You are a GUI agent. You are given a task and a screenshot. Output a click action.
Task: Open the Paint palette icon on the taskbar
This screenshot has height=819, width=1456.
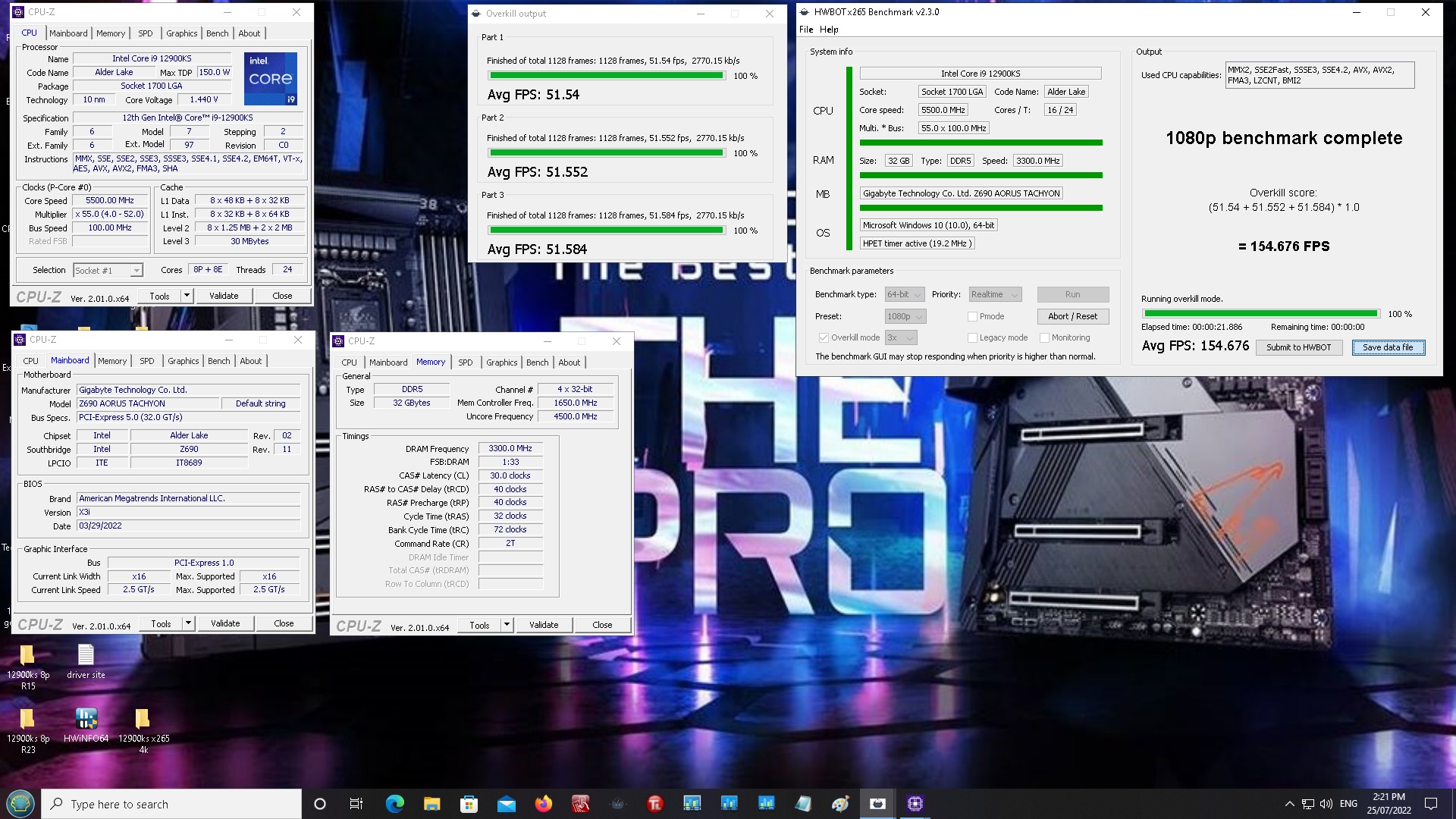pos(840,804)
